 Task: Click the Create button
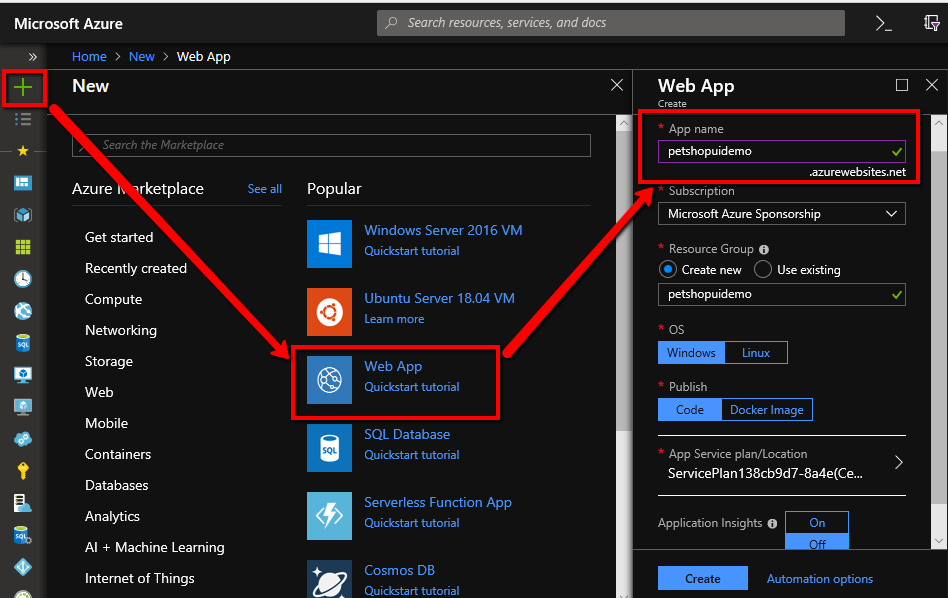[703, 578]
